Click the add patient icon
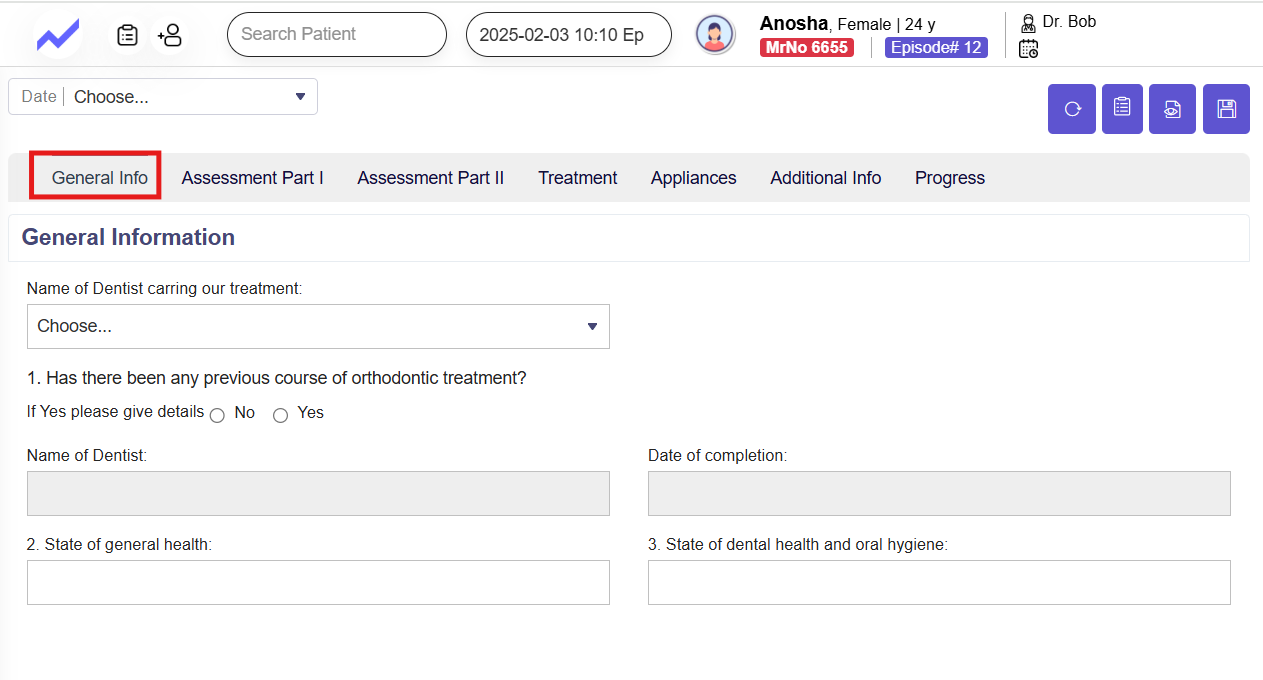The image size is (1263, 680). 170,36
